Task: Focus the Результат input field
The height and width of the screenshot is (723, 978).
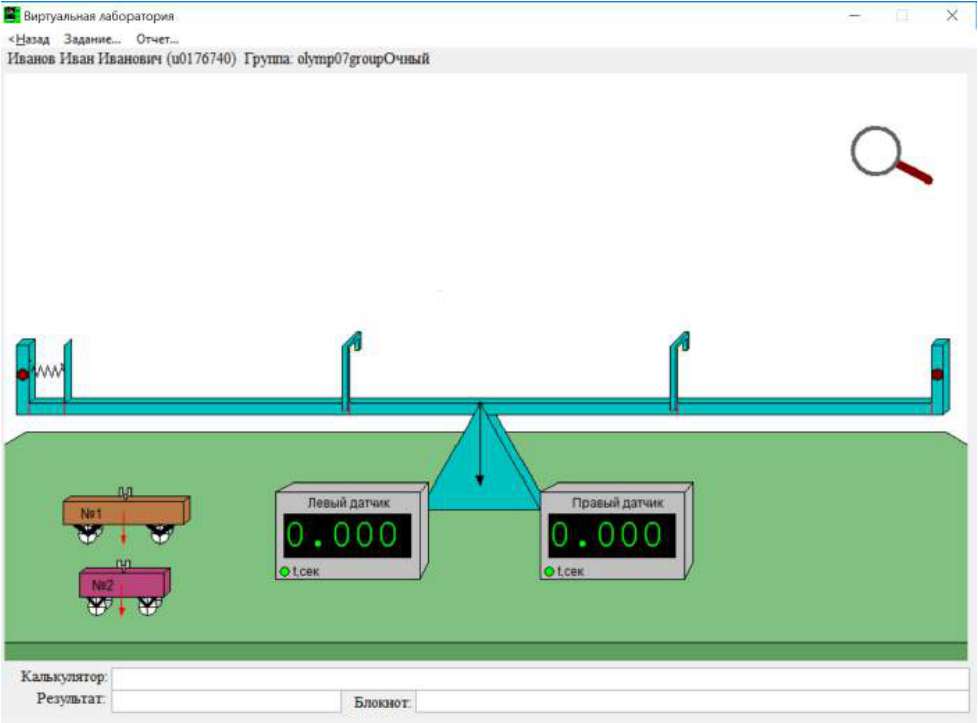Action: tap(226, 701)
